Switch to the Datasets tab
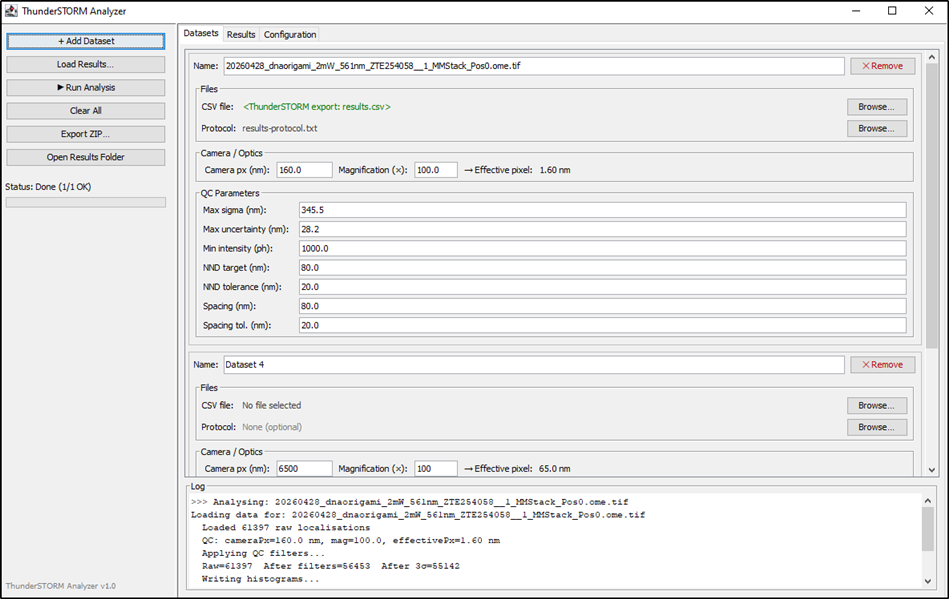This screenshot has width=949, height=599. [201, 33]
